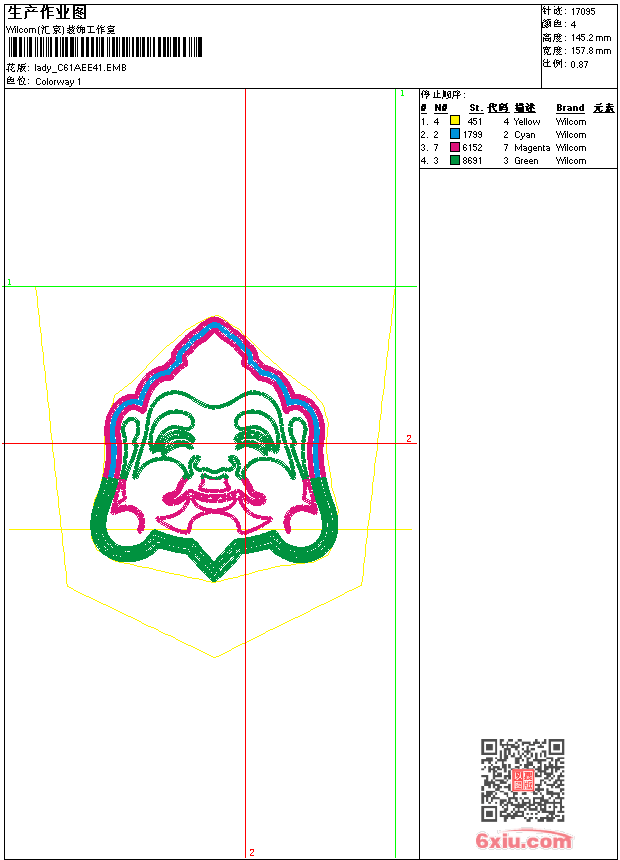Image resolution: width=620 pixels, height=860 pixels.
Task: Select the Magenta row in stop sequence
Action: click(531, 147)
